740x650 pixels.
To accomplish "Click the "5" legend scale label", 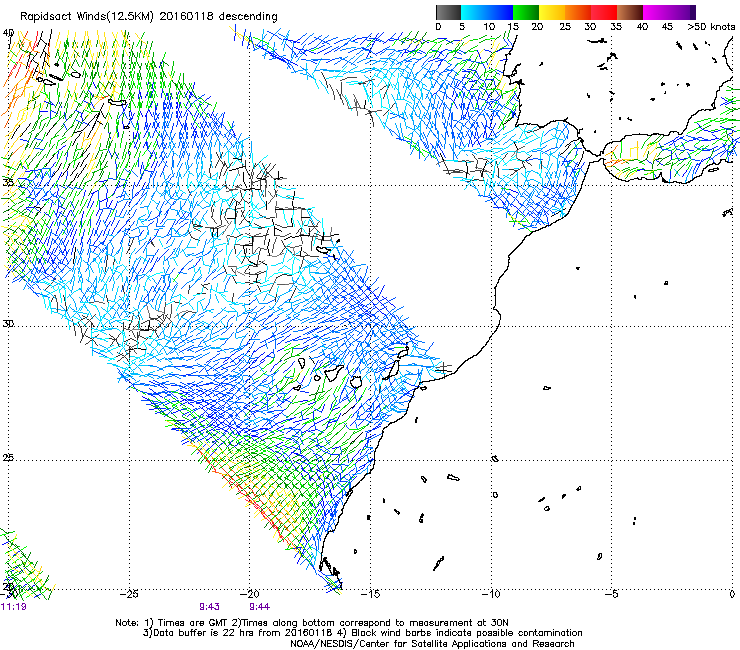I will tap(462, 27).
